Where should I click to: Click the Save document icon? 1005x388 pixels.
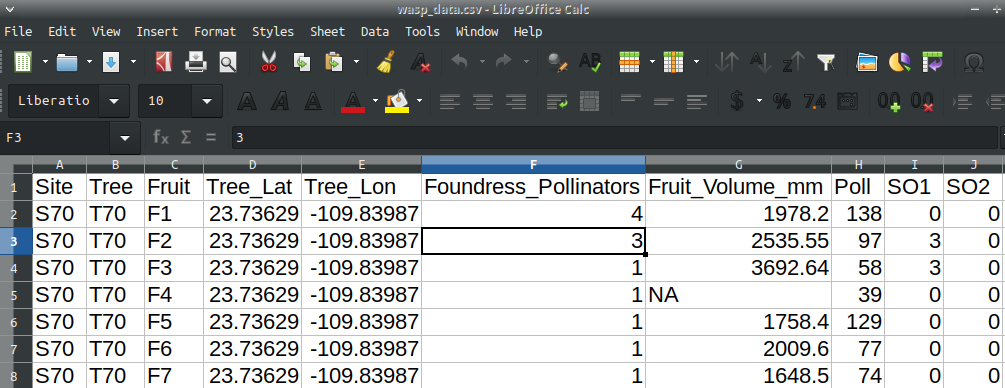[111, 62]
